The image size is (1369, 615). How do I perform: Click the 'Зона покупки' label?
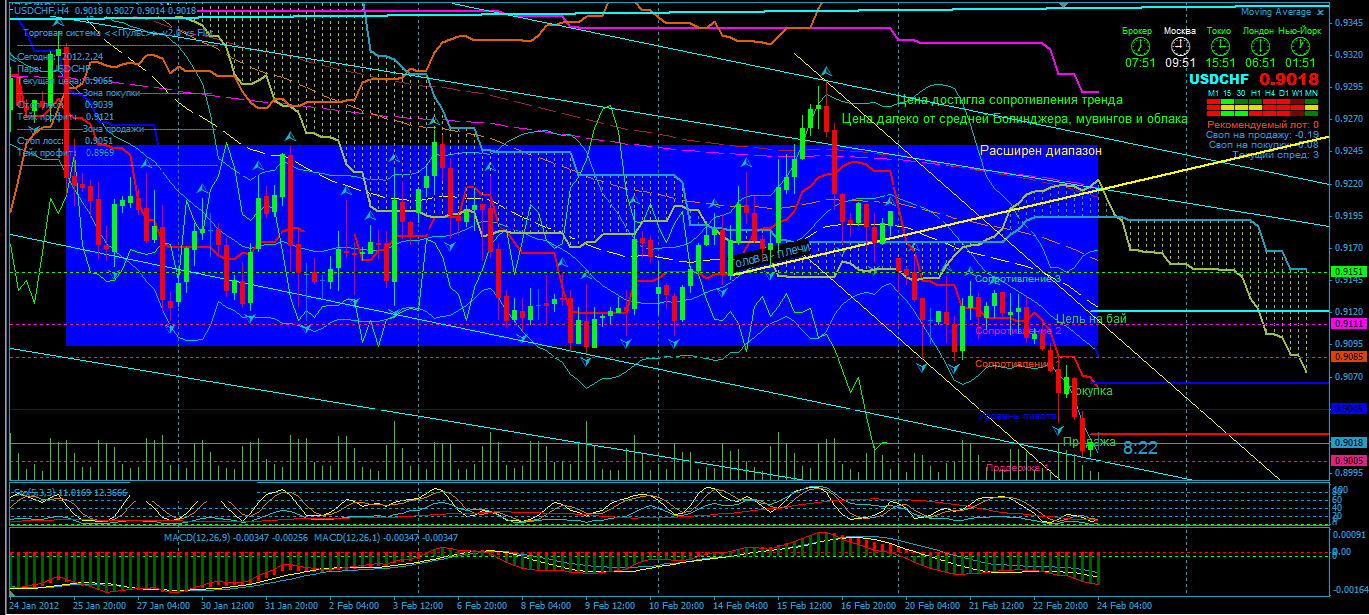(x=111, y=93)
